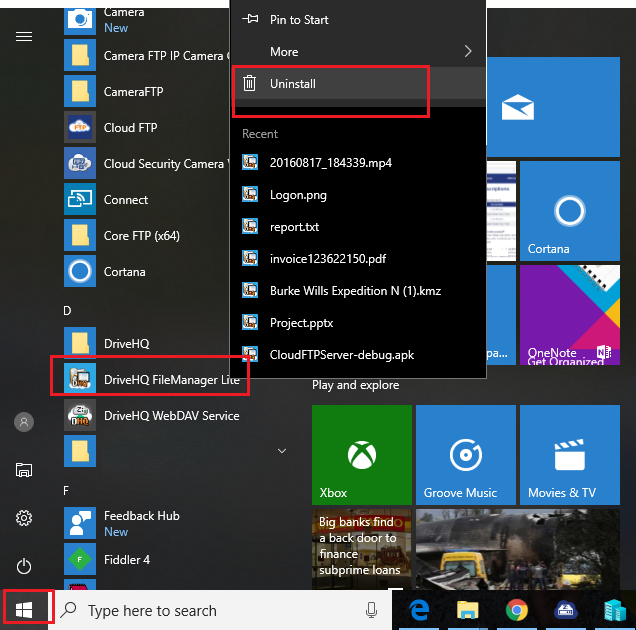Launch Microsoft Edge from taskbar

tap(417, 609)
